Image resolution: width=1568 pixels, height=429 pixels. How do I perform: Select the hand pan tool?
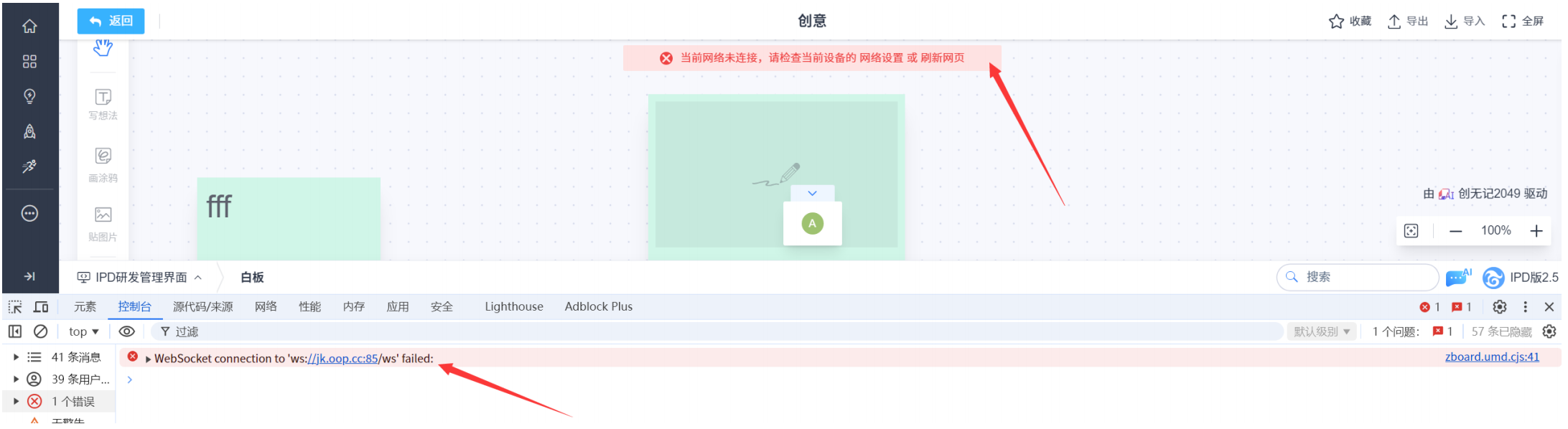(103, 49)
